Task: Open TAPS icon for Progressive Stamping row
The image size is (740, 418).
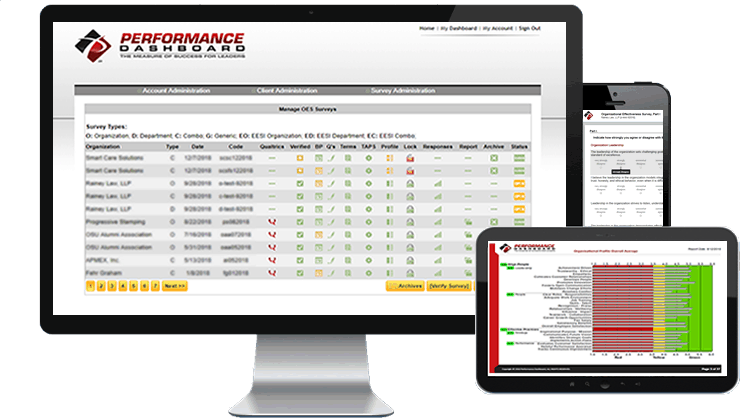Action: click(x=369, y=222)
